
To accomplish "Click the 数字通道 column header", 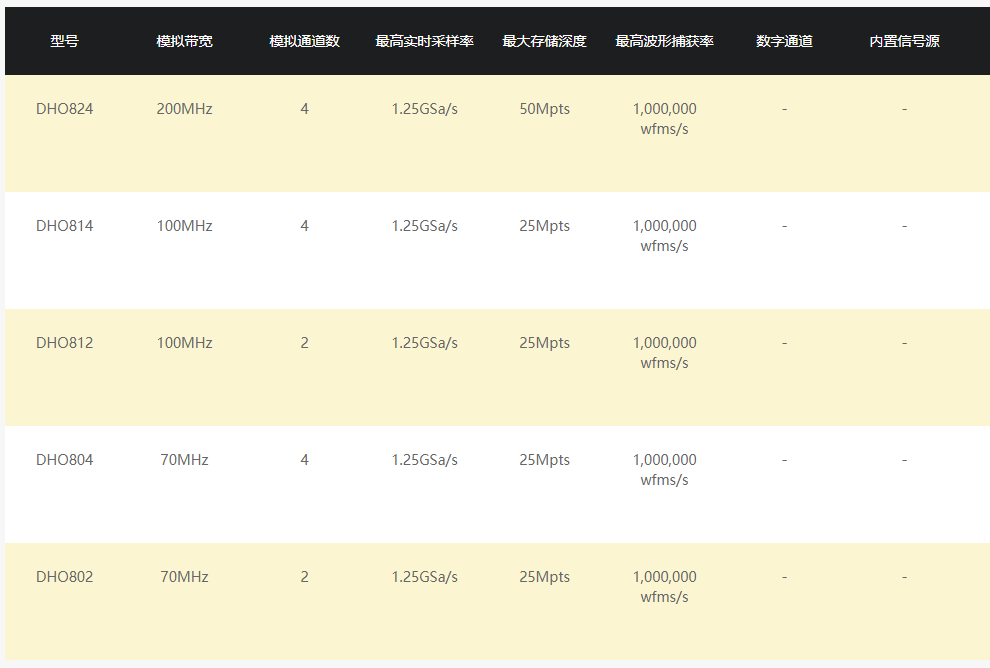I will click(x=784, y=41).
